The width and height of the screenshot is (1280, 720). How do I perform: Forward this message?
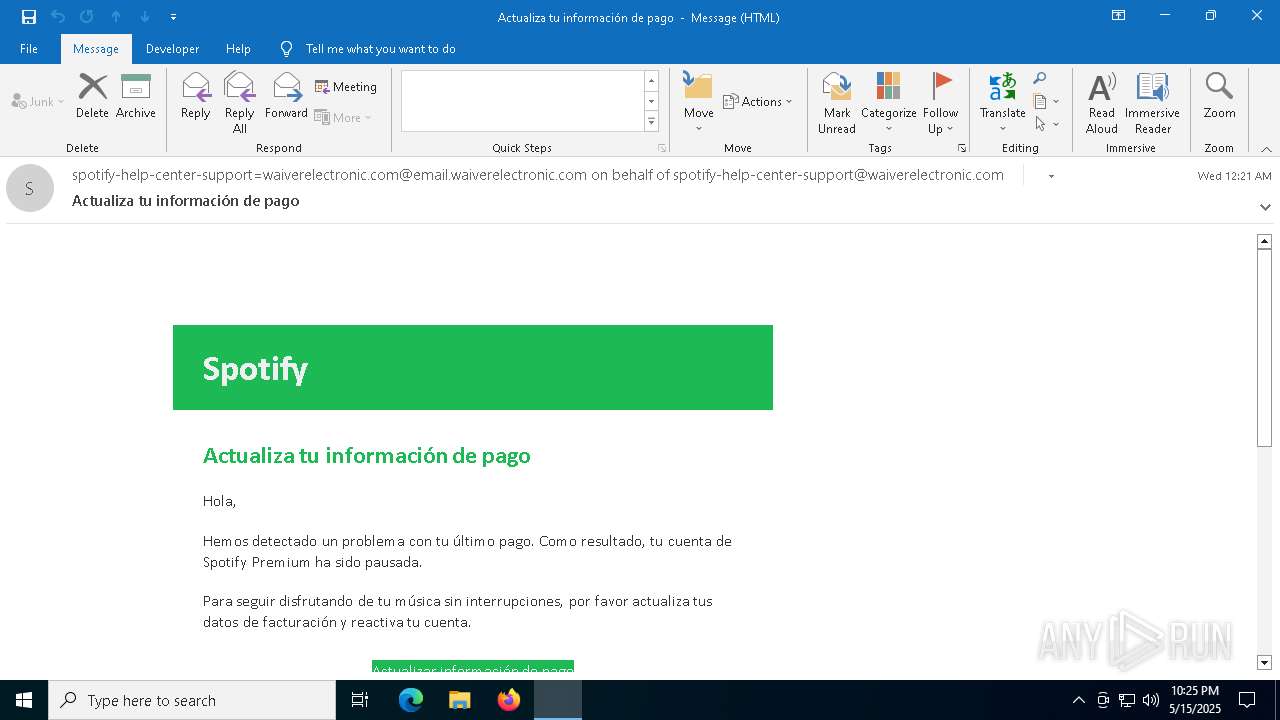[x=286, y=96]
